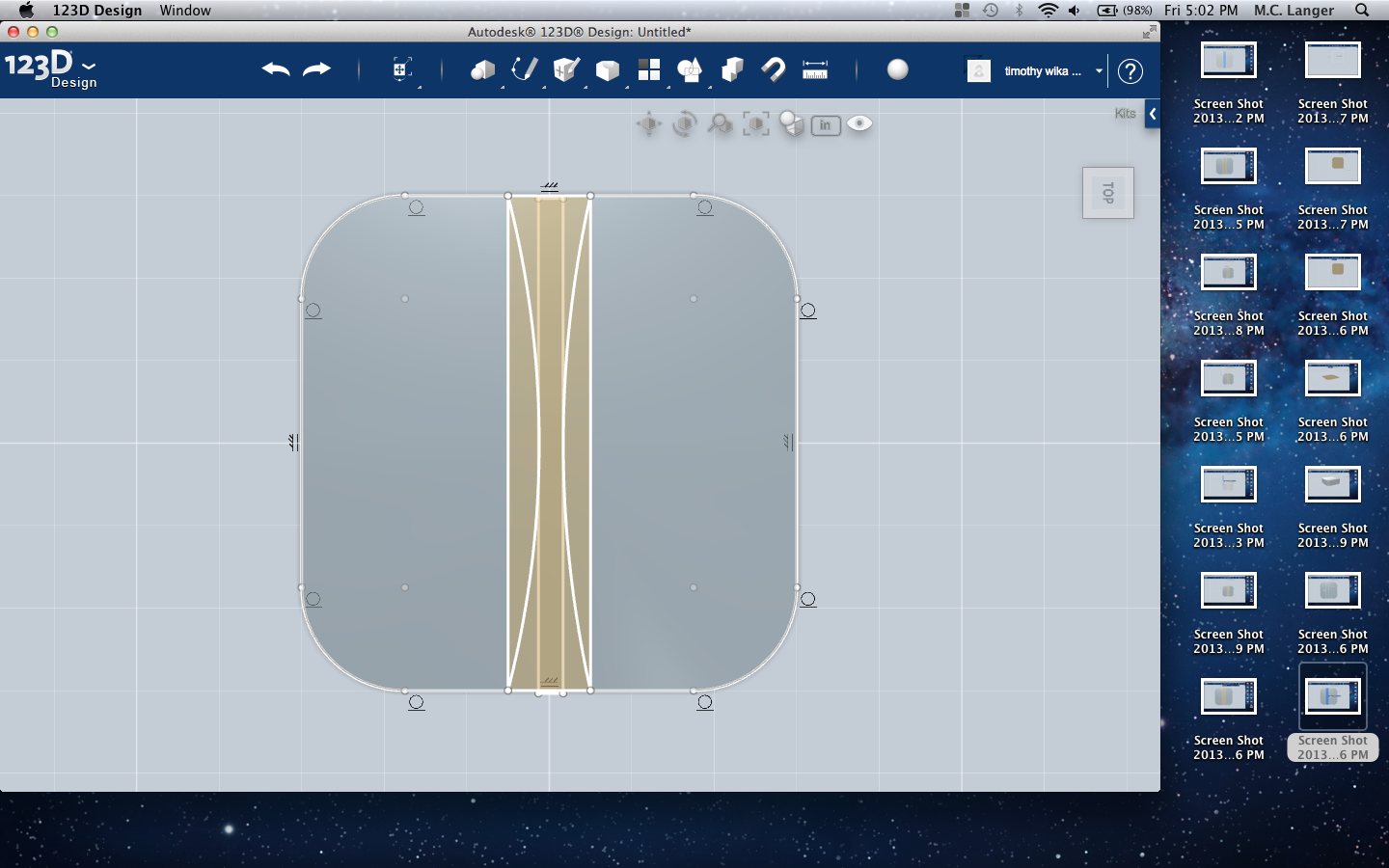Open the Grouping tool
This screenshot has width=1389, height=868.
coord(690,69)
